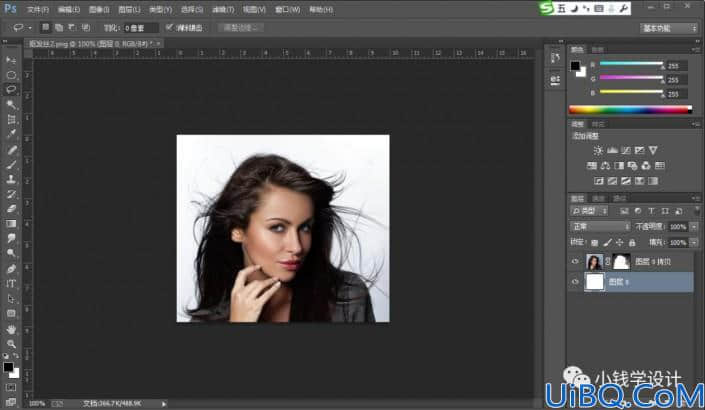This screenshot has height=410, width=705.
Task: Select the History Brush tool
Action: pos(11,194)
